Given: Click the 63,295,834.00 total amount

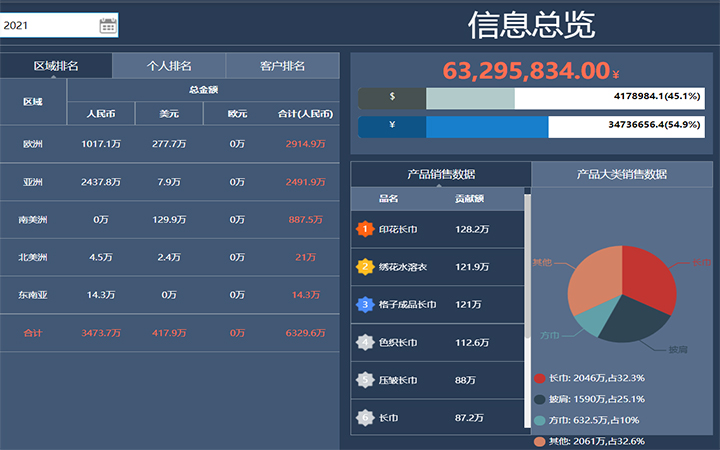Looking at the screenshot, I should (526, 70).
